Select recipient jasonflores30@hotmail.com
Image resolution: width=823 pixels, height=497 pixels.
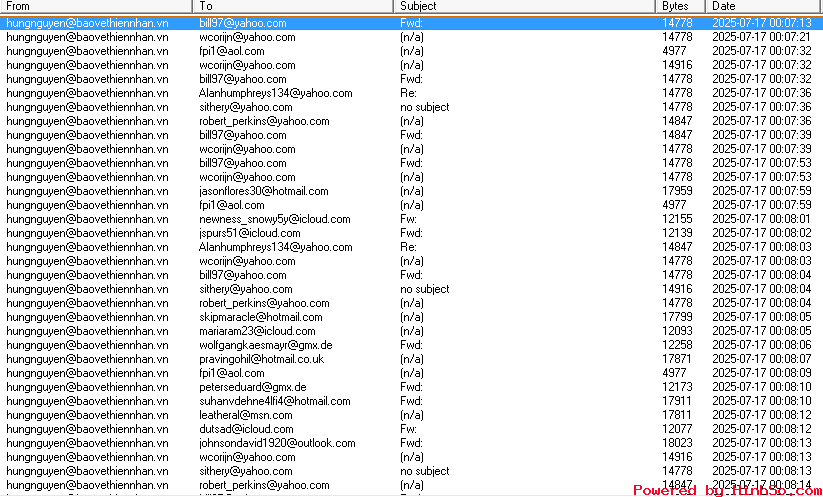263,191
